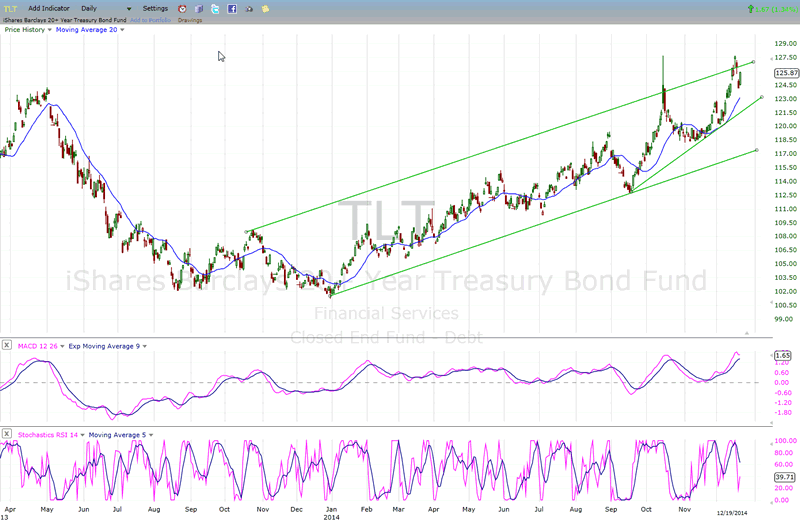
Task: Click the Add to Portfolio link
Action: (x=150, y=20)
